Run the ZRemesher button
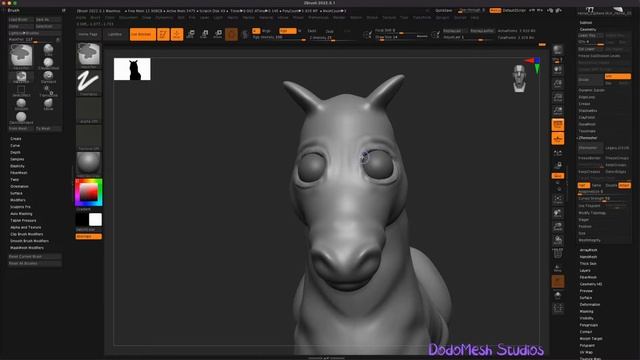The width and height of the screenshot is (640, 360). [590, 148]
